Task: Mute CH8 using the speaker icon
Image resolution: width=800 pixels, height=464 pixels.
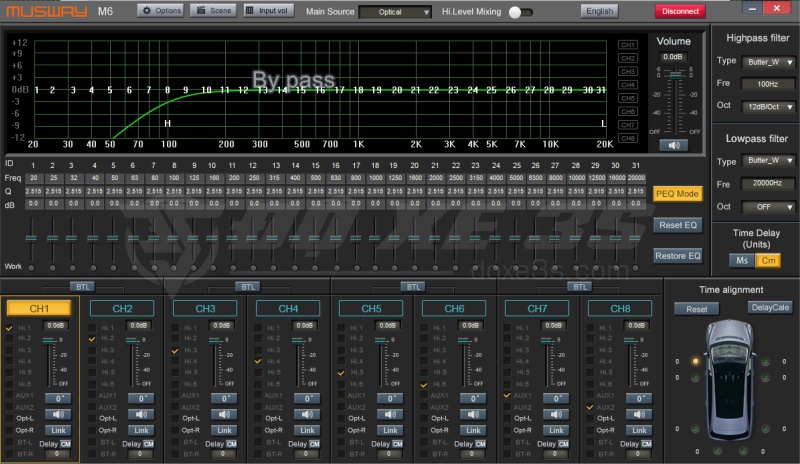Action: click(x=638, y=414)
